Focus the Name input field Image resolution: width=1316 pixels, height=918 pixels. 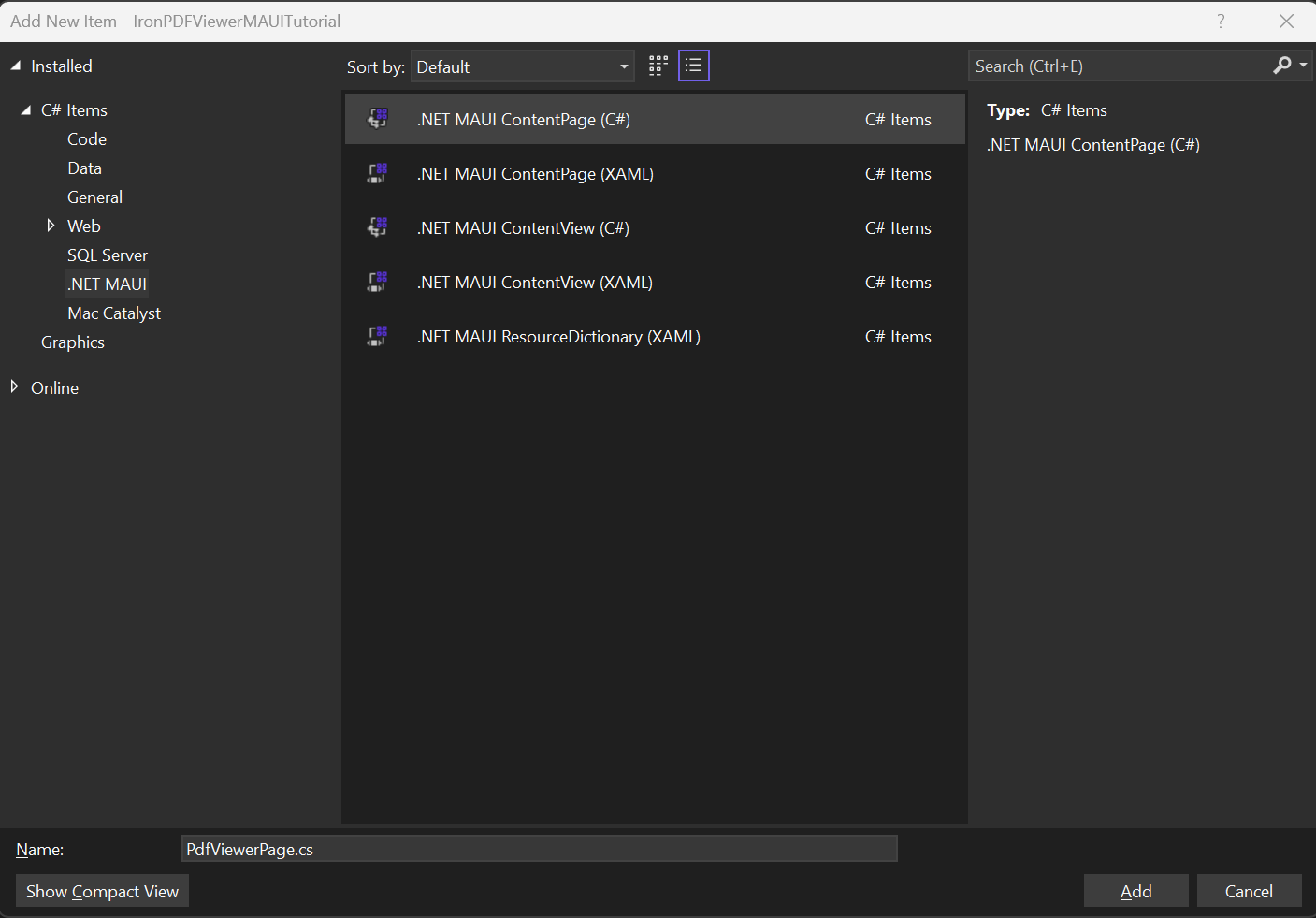click(540, 849)
